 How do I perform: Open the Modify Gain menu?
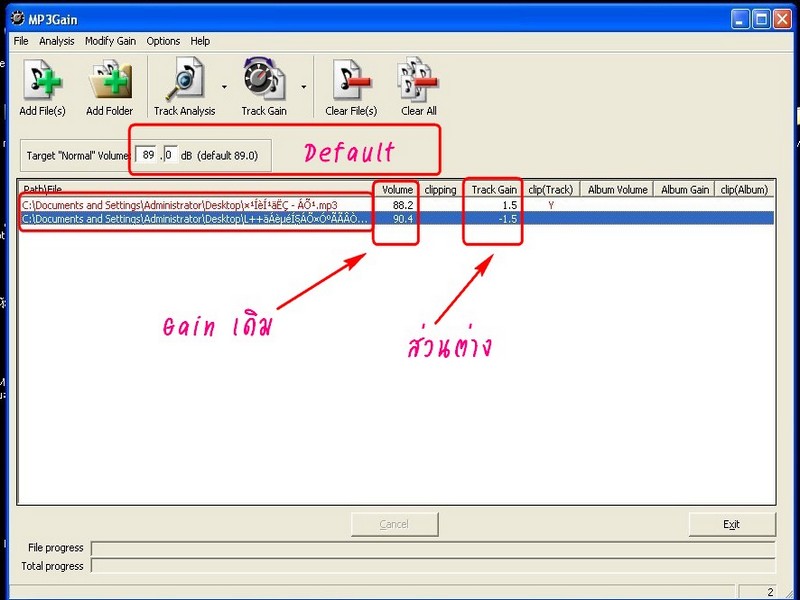click(x=110, y=41)
